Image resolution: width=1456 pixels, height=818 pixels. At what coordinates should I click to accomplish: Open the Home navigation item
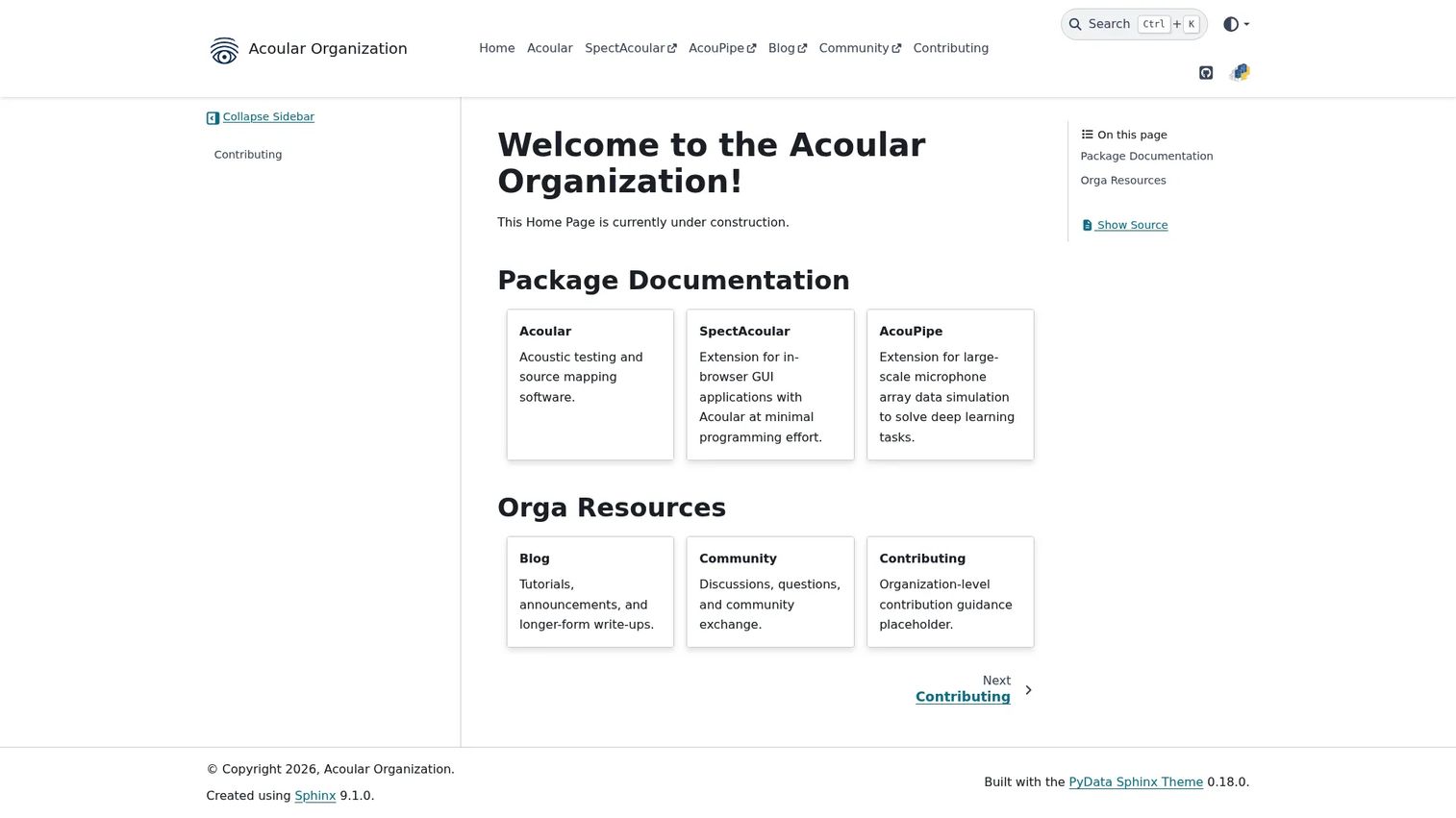click(x=497, y=48)
